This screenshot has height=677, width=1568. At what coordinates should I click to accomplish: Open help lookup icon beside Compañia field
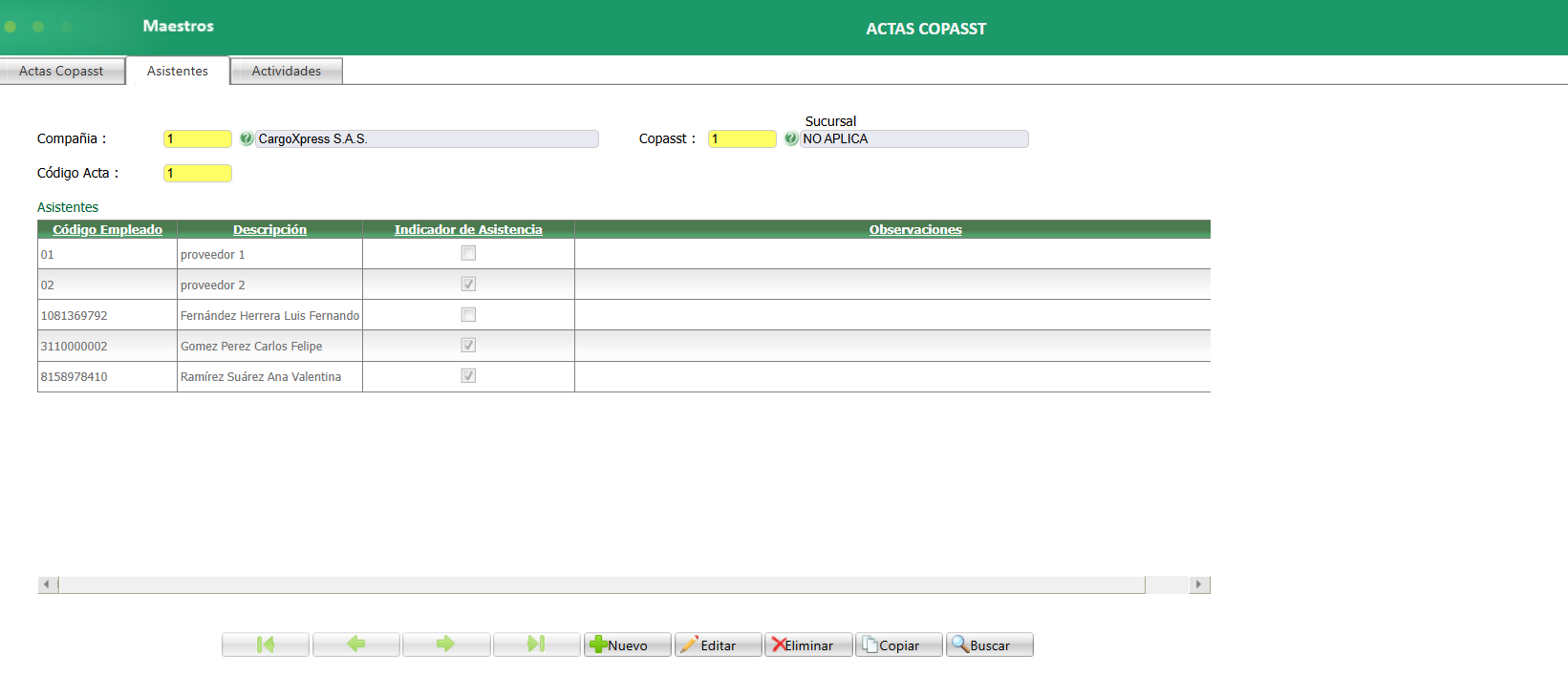pos(247,138)
